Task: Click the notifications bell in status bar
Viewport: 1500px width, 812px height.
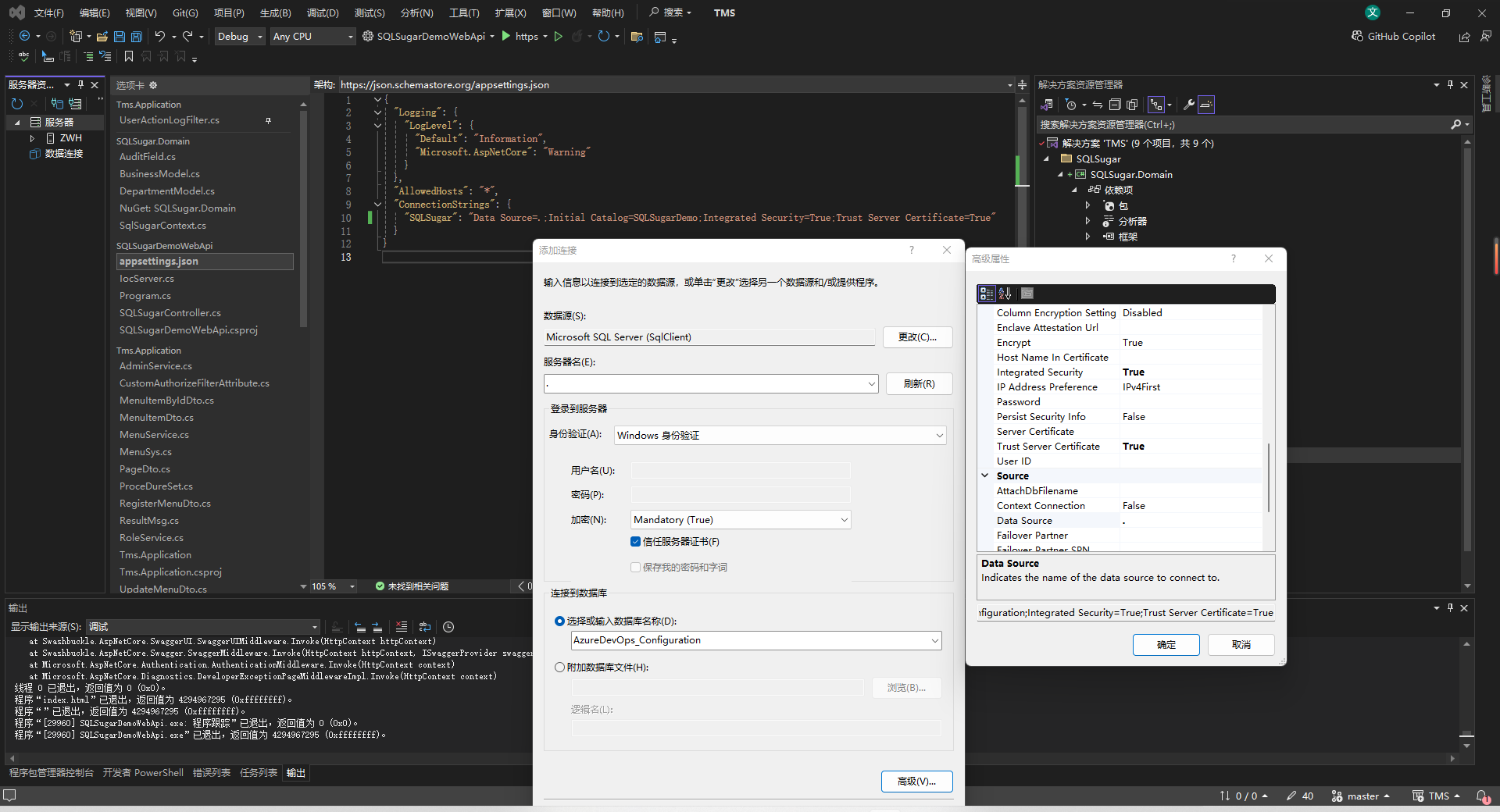Action: 1481,796
